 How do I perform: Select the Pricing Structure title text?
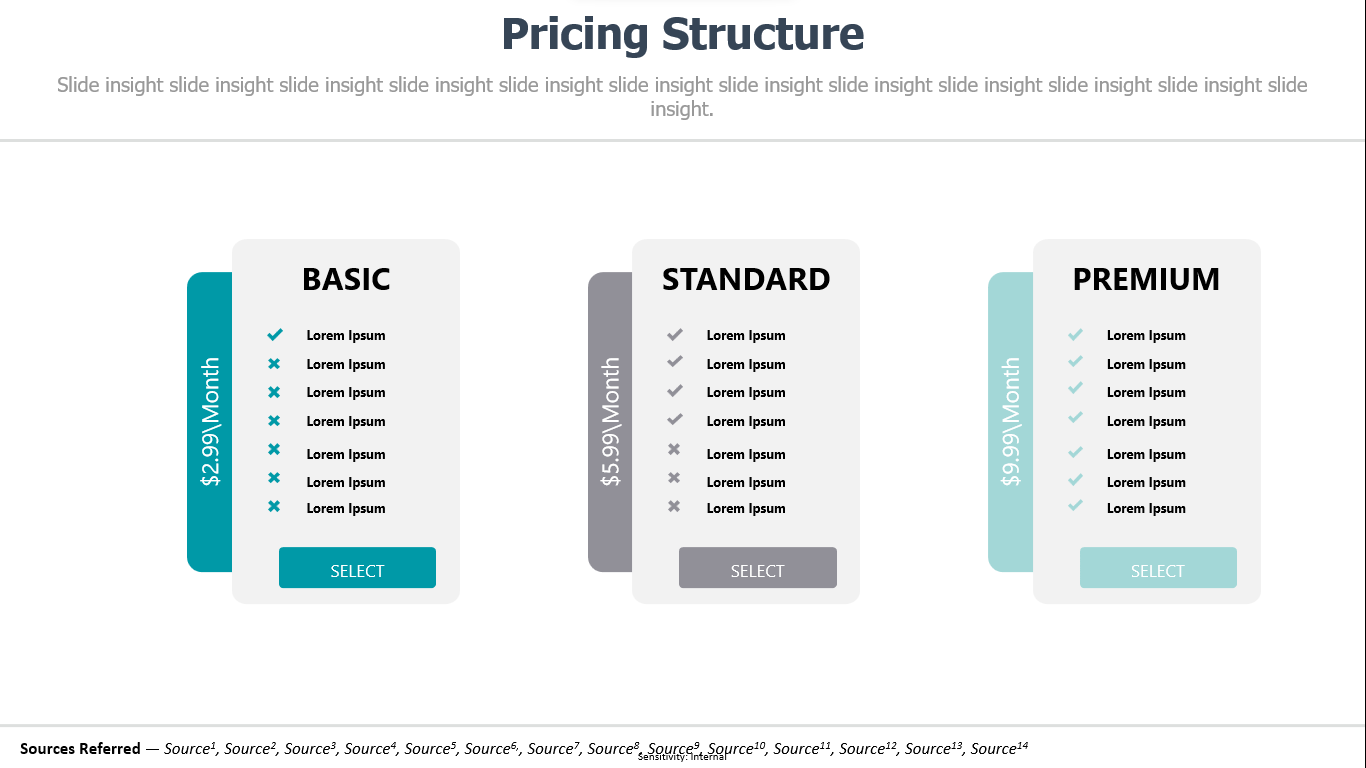(x=682, y=34)
